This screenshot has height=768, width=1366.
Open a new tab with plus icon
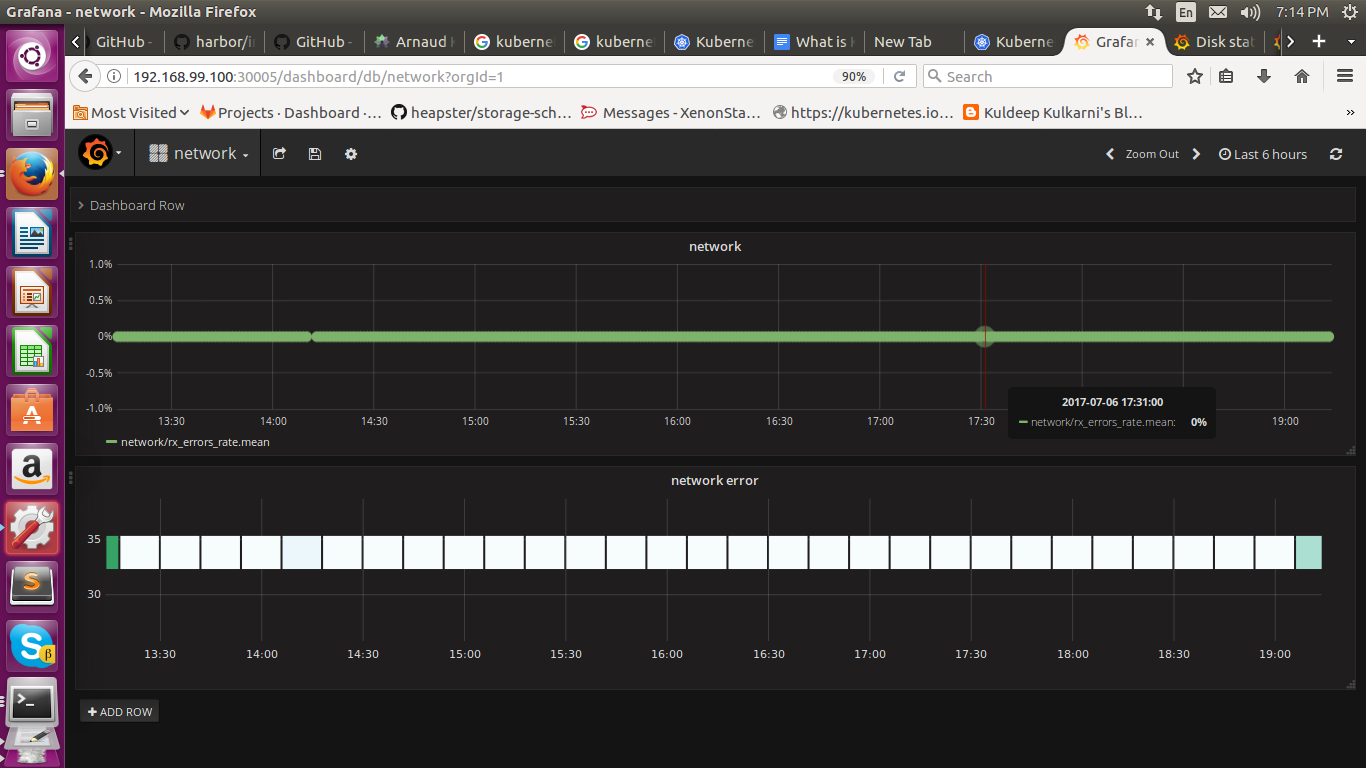click(x=1319, y=41)
